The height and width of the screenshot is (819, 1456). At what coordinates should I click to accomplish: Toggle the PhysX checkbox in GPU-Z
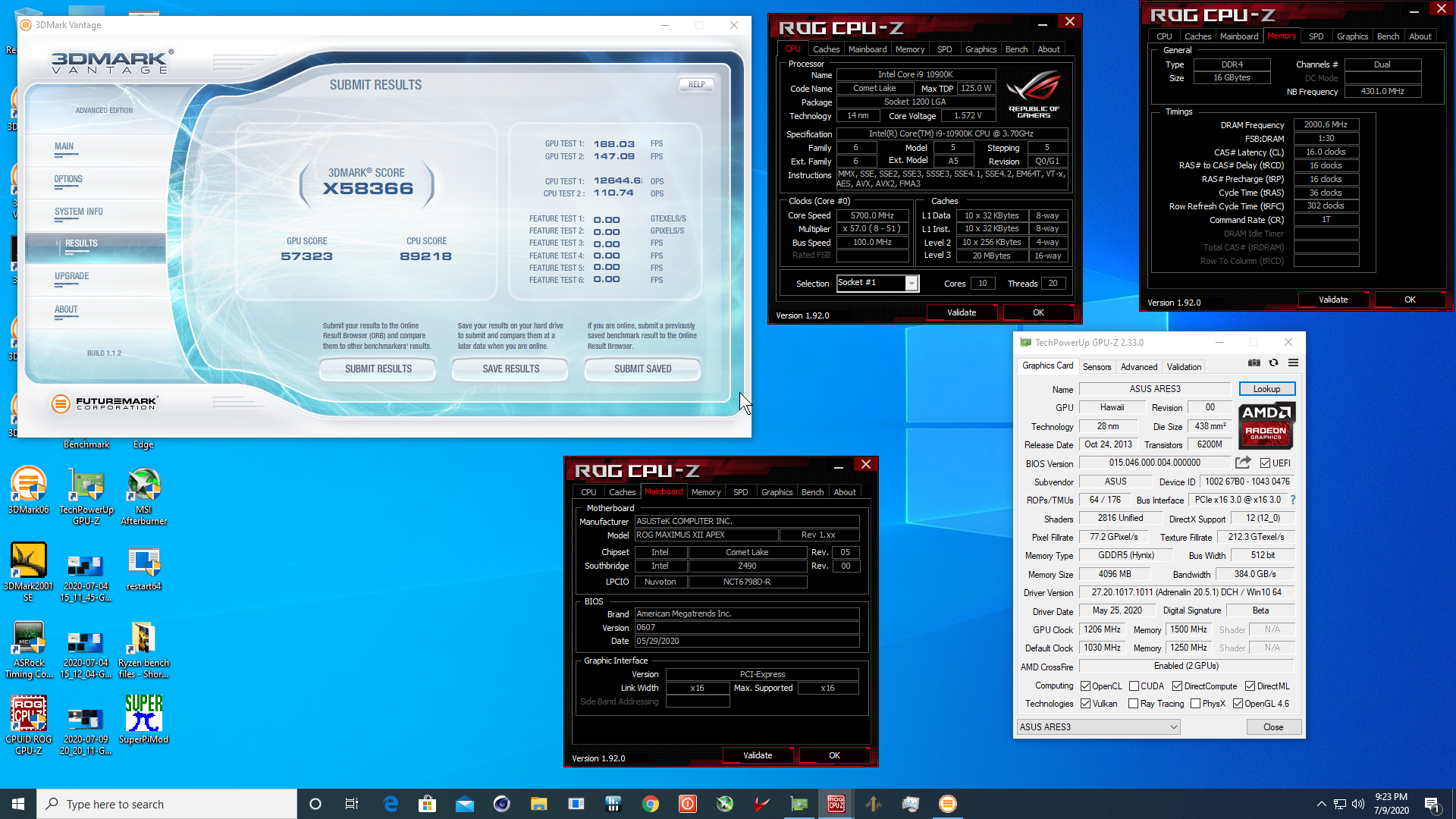[x=1195, y=704]
